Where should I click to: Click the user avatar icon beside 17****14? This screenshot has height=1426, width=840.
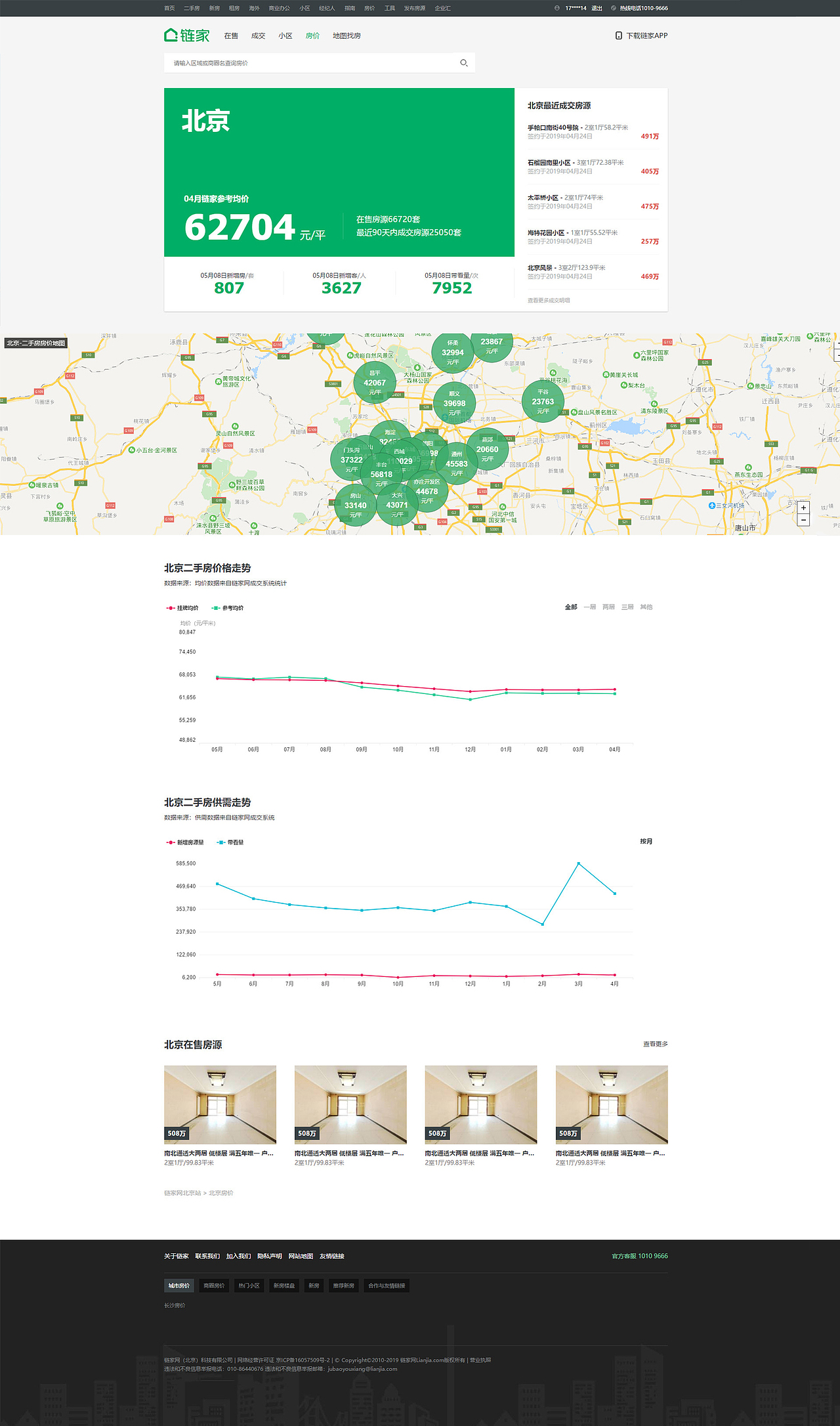[557, 8]
